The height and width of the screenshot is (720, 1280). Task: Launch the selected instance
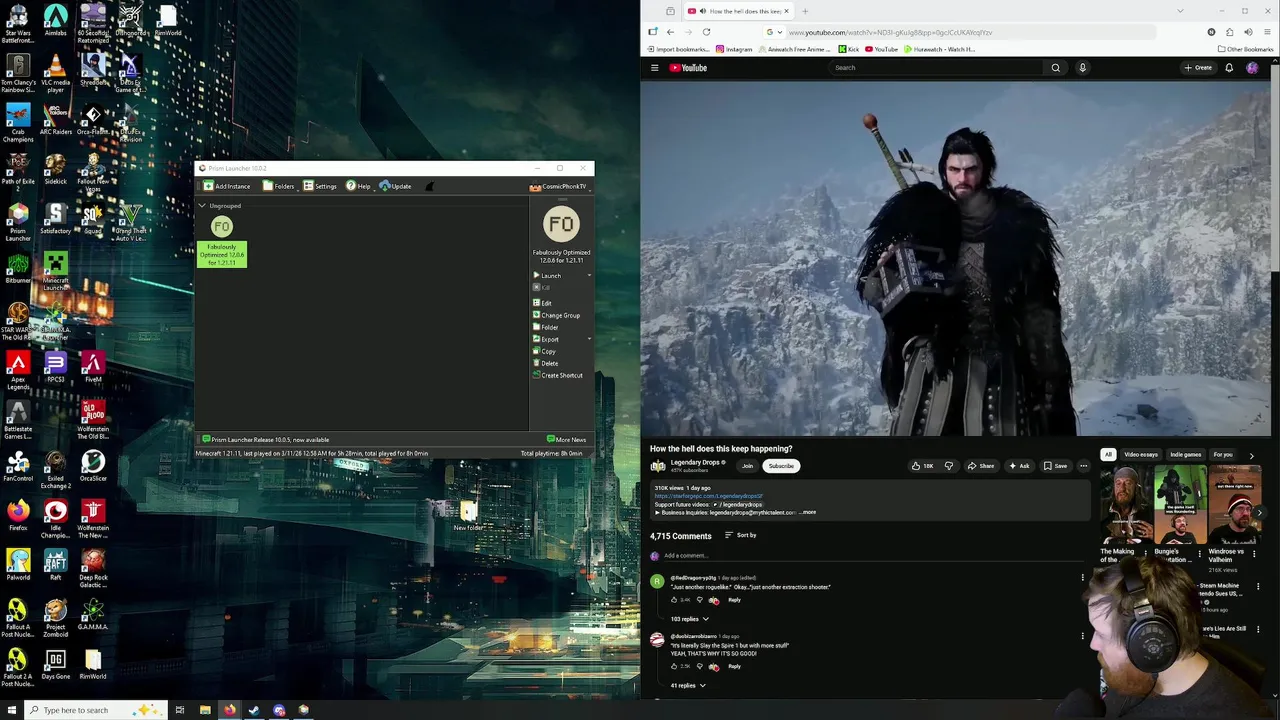547,275
